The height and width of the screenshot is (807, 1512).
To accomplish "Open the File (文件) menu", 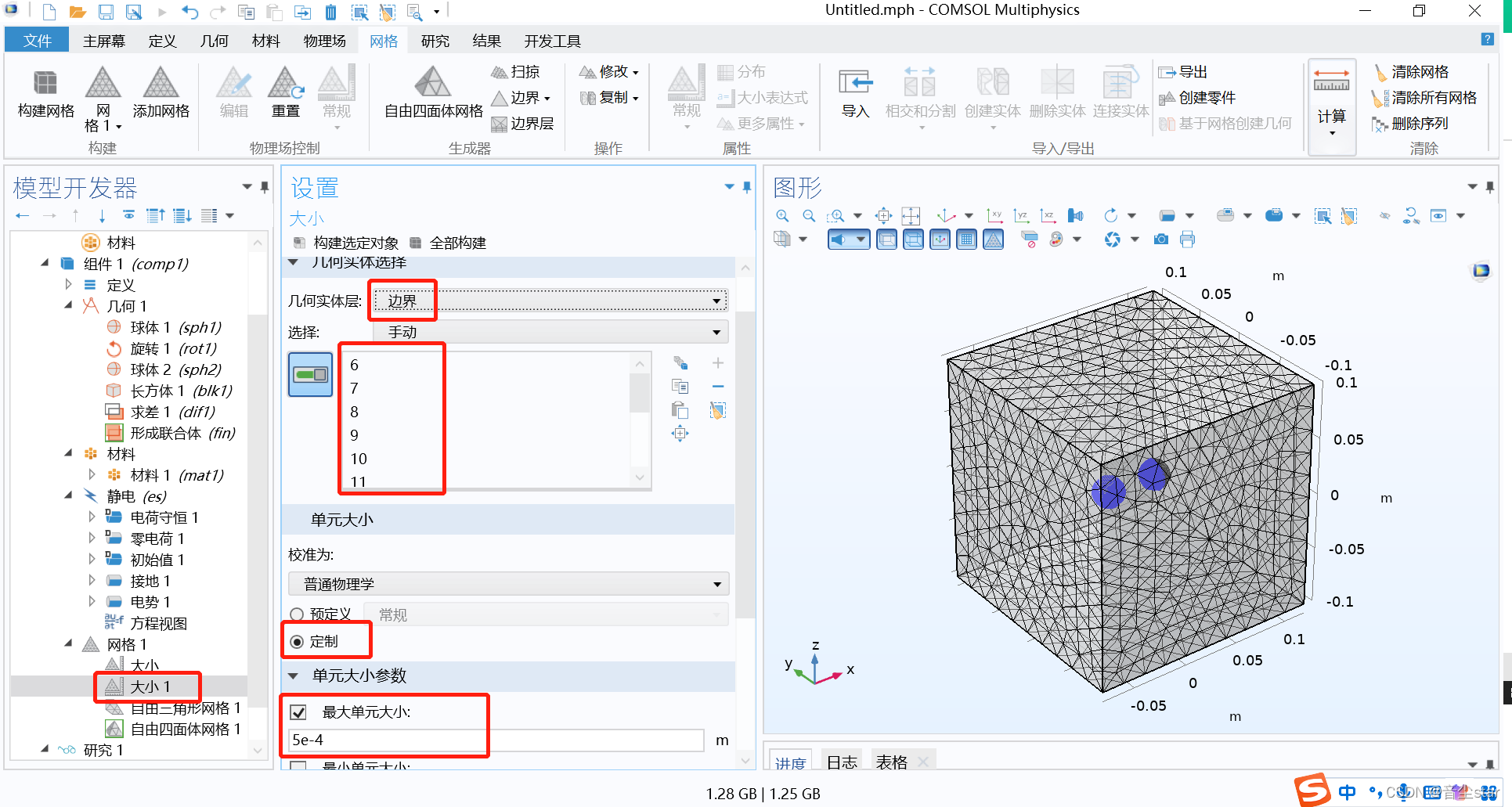I will 37,41.
